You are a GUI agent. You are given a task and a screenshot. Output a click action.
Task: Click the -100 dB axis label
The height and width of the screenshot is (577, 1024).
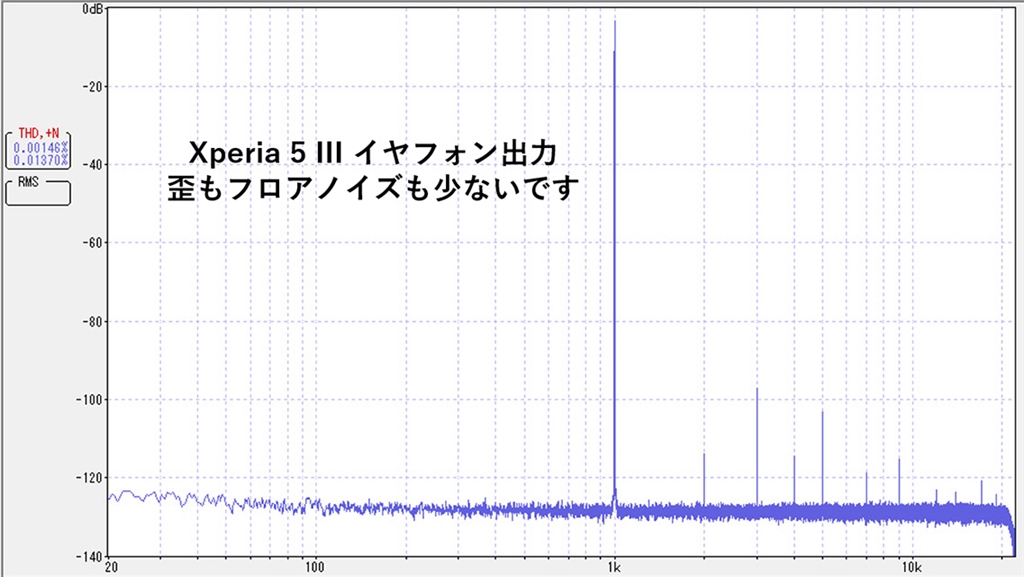[x=89, y=399]
